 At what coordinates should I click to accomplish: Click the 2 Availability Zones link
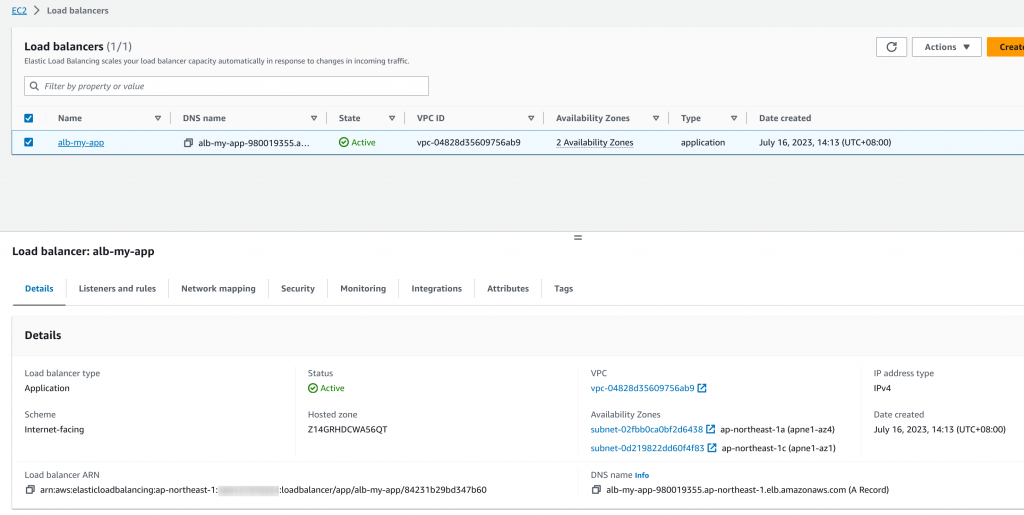(595, 143)
